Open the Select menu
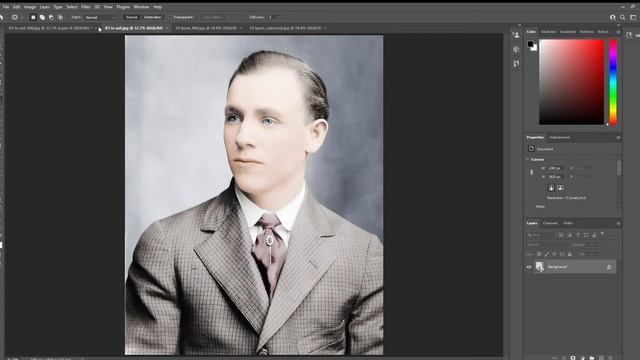 pos(72,7)
